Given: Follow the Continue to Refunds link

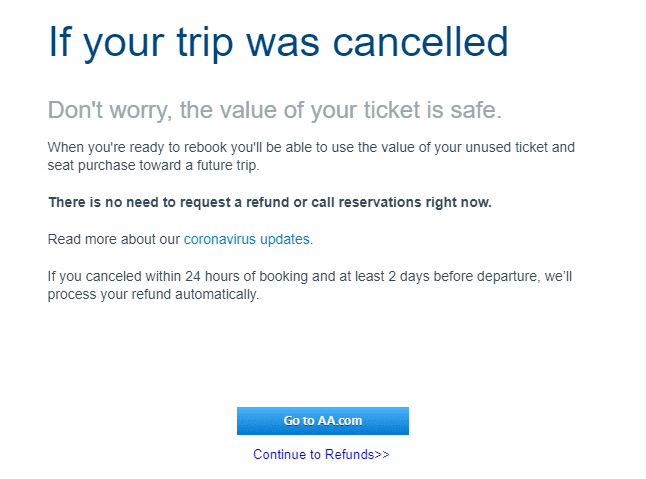Looking at the screenshot, I should click(x=321, y=454).
